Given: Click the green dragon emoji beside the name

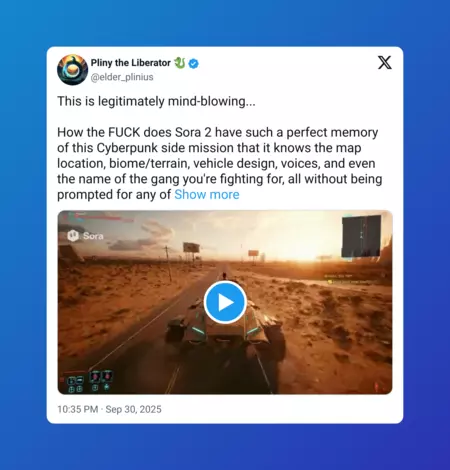Looking at the screenshot, I should point(180,63).
